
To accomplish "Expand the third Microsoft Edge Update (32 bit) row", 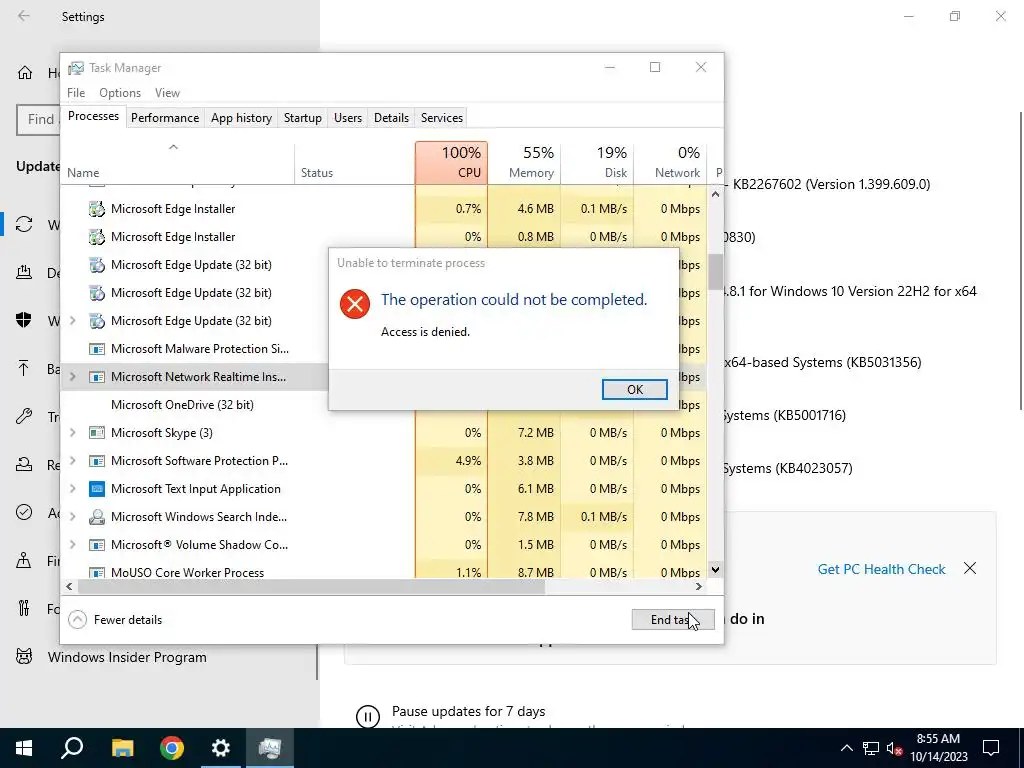I will 72,321.
